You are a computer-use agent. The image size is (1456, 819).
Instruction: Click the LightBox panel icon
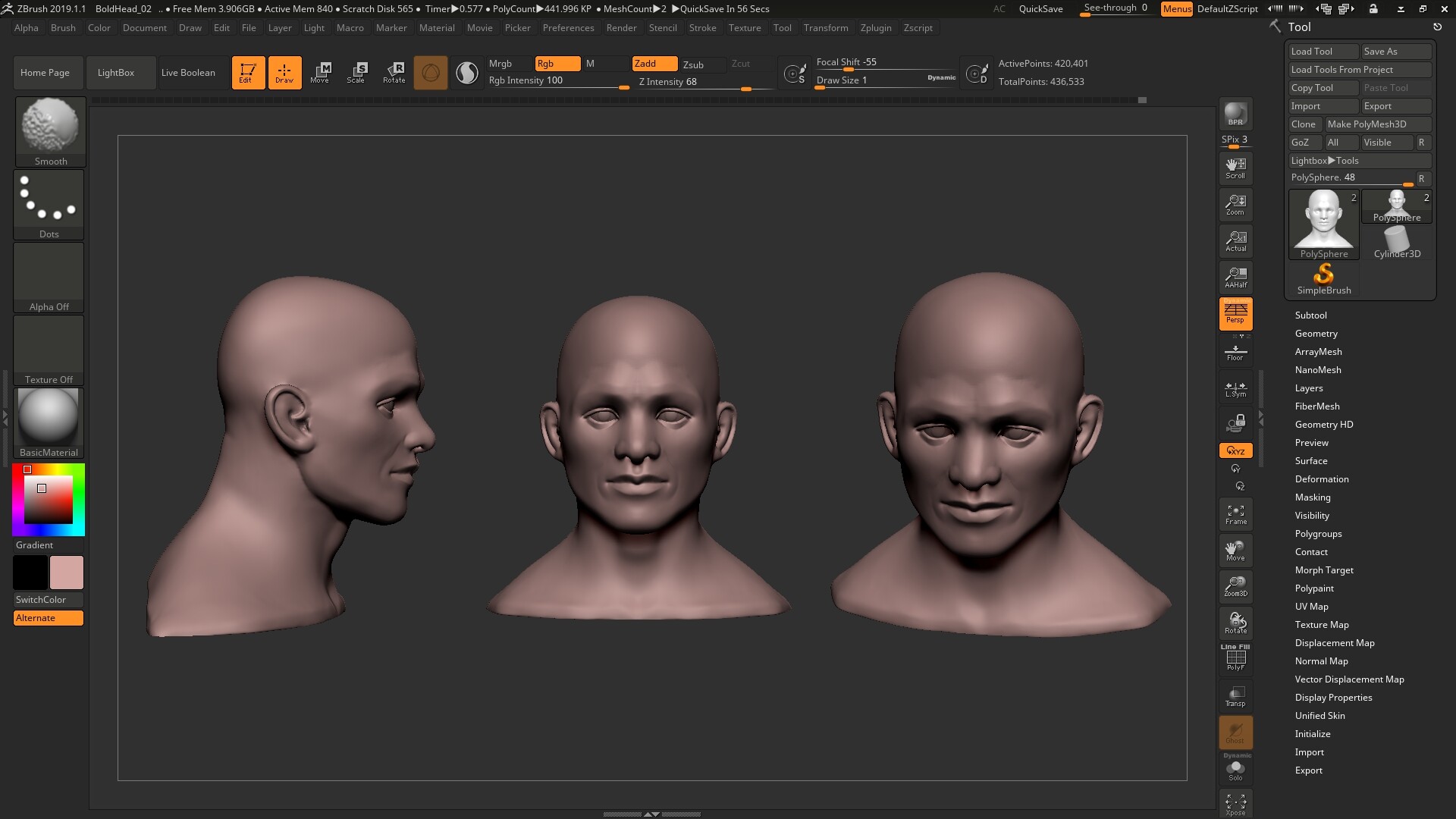(116, 71)
